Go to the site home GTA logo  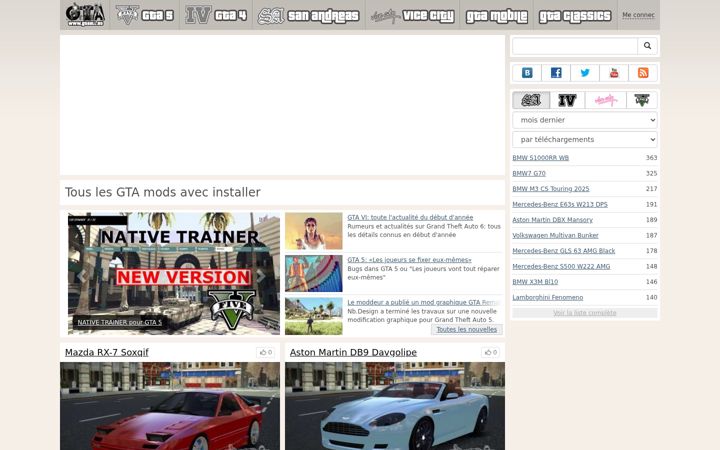click(85, 15)
